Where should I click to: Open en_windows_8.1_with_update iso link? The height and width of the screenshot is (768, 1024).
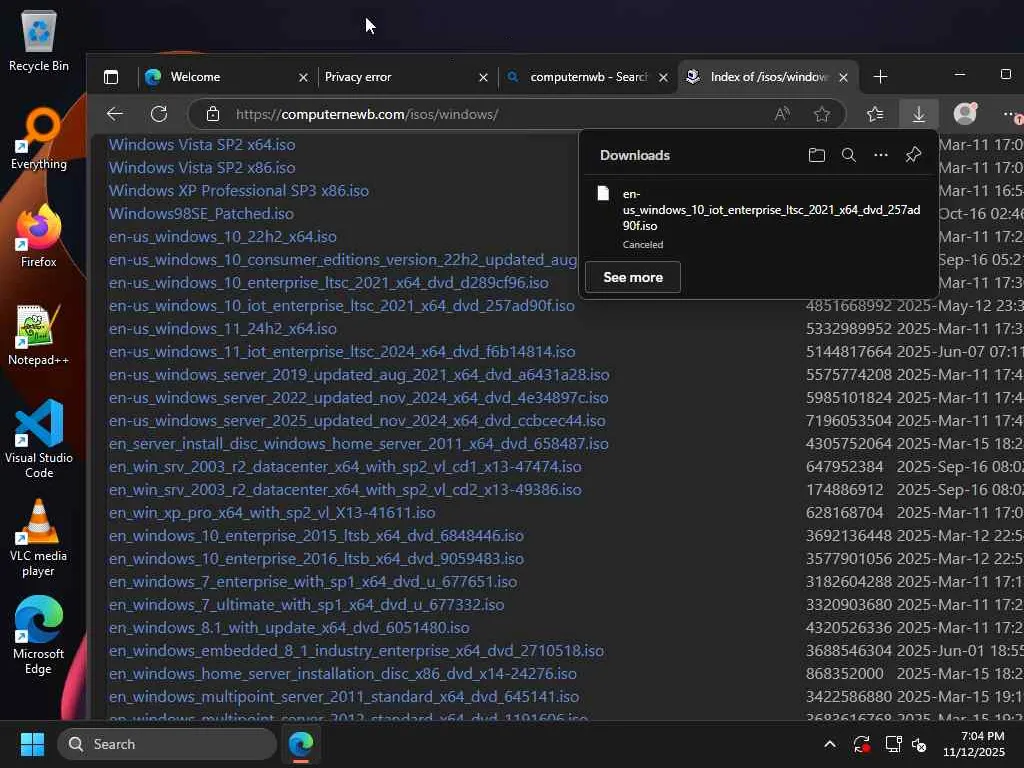point(289,628)
